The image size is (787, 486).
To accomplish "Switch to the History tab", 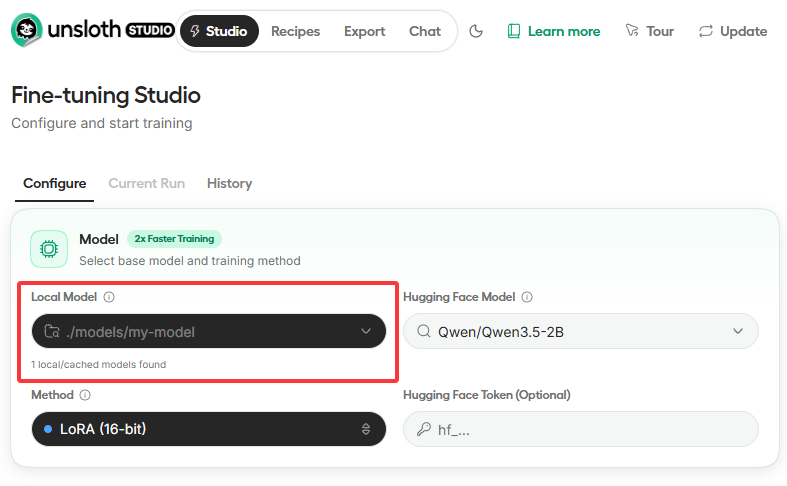I will coord(229,183).
